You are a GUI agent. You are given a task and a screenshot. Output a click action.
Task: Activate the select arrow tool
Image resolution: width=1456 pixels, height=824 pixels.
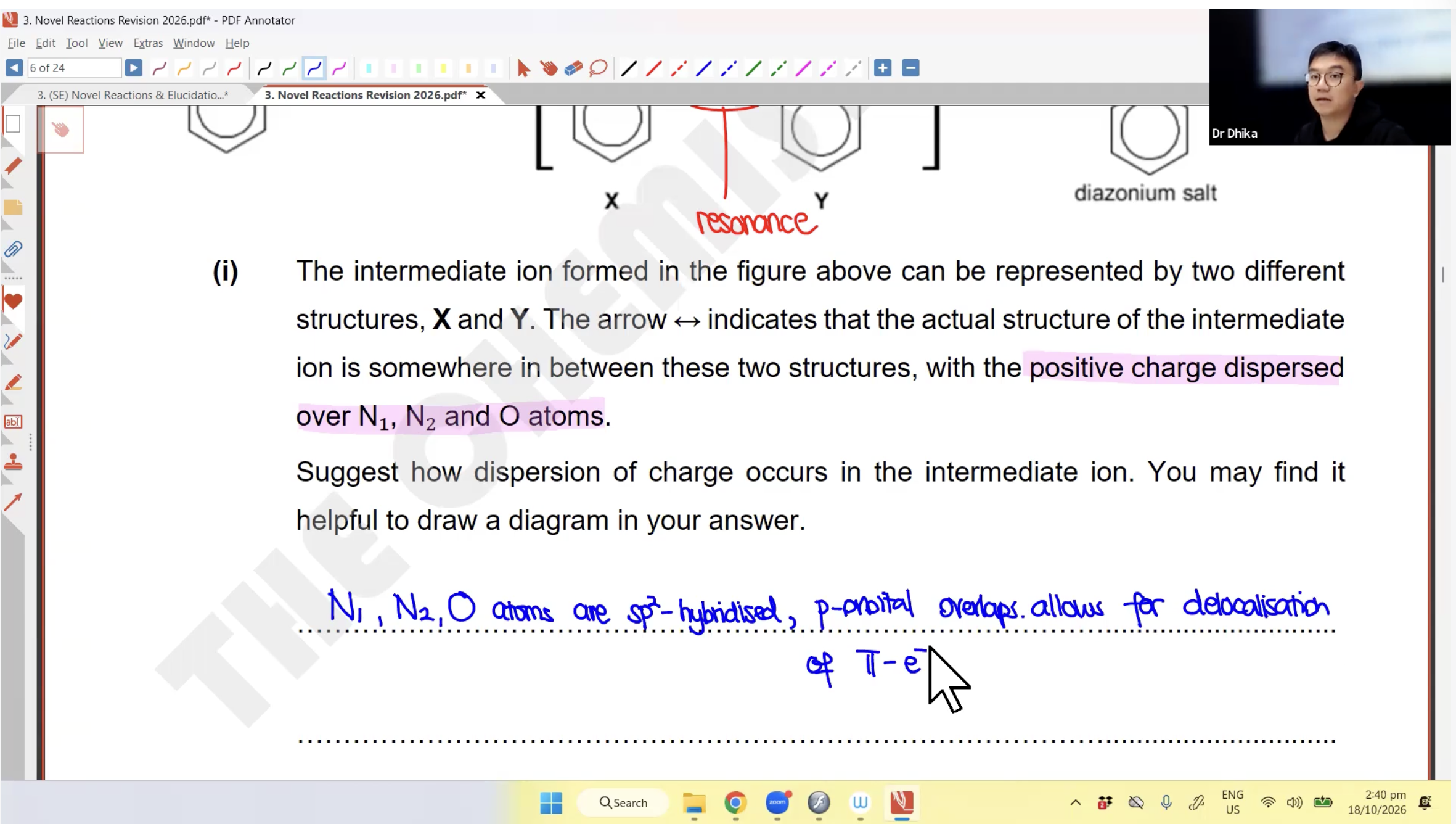(x=523, y=68)
